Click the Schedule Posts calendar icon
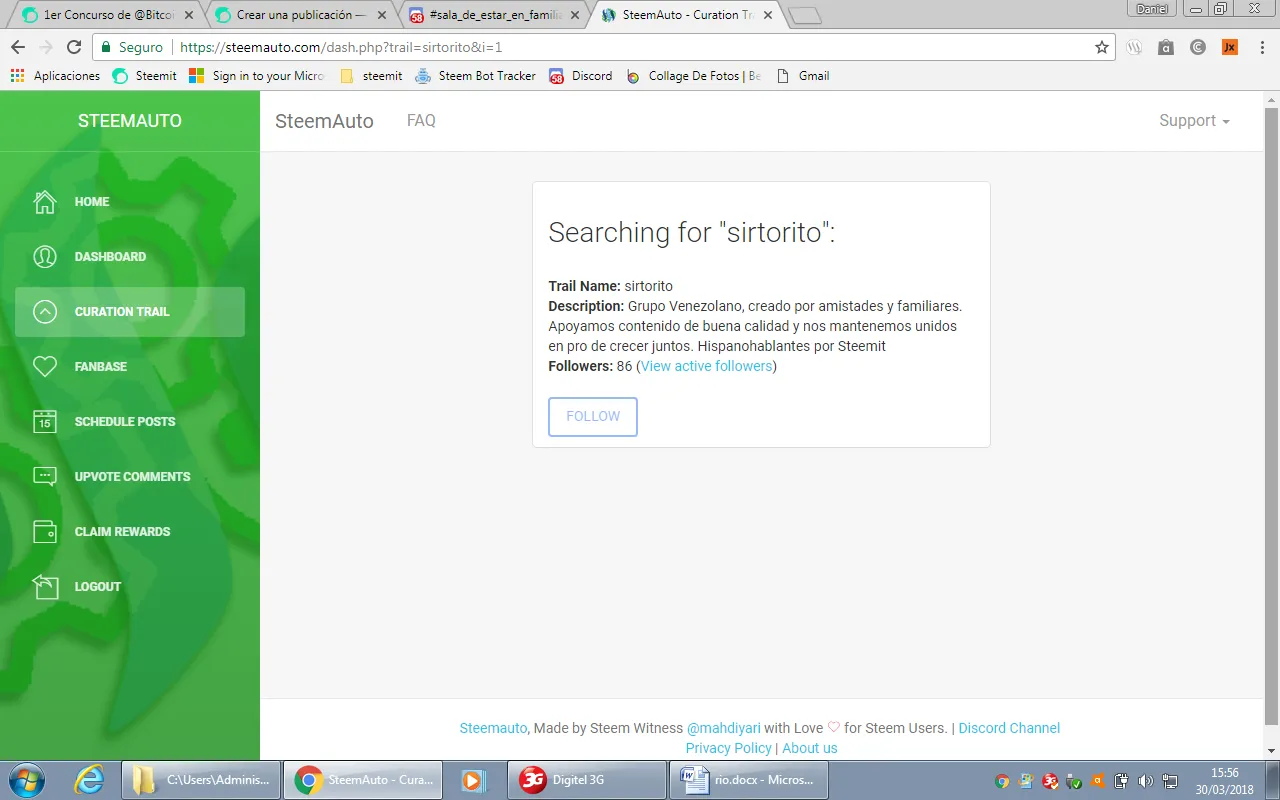The width and height of the screenshot is (1280, 800). point(45,422)
